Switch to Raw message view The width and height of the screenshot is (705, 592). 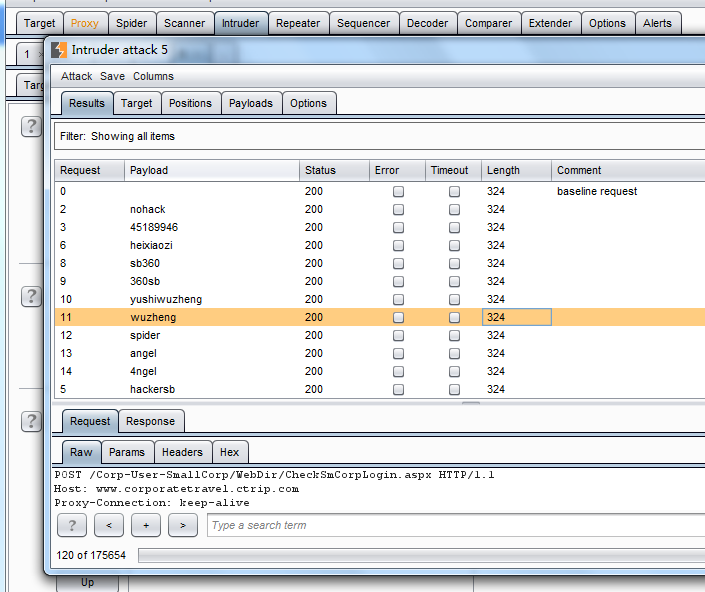(81, 452)
